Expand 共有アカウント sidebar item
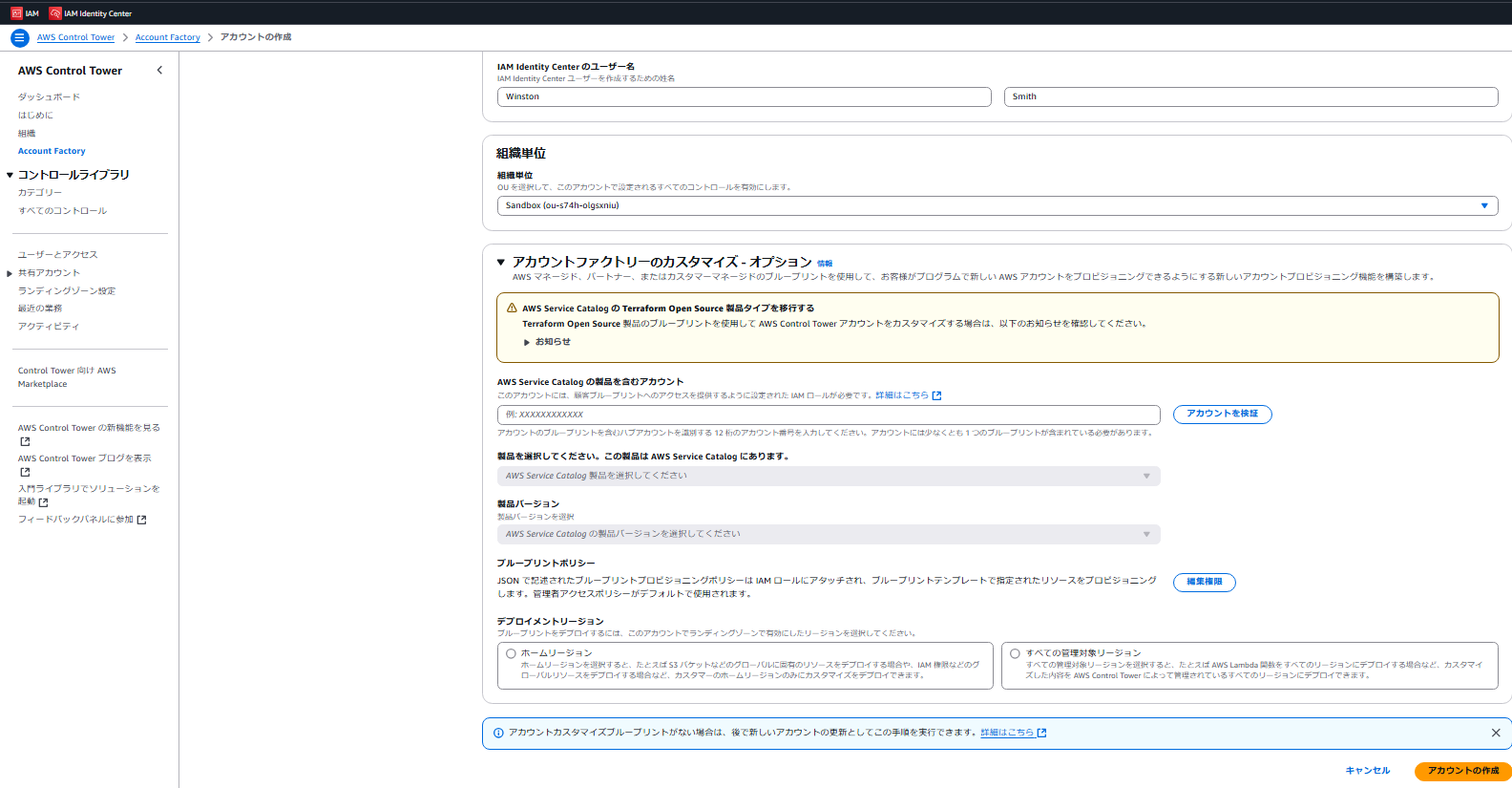Image resolution: width=1512 pixels, height=788 pixels. (10, 273)
